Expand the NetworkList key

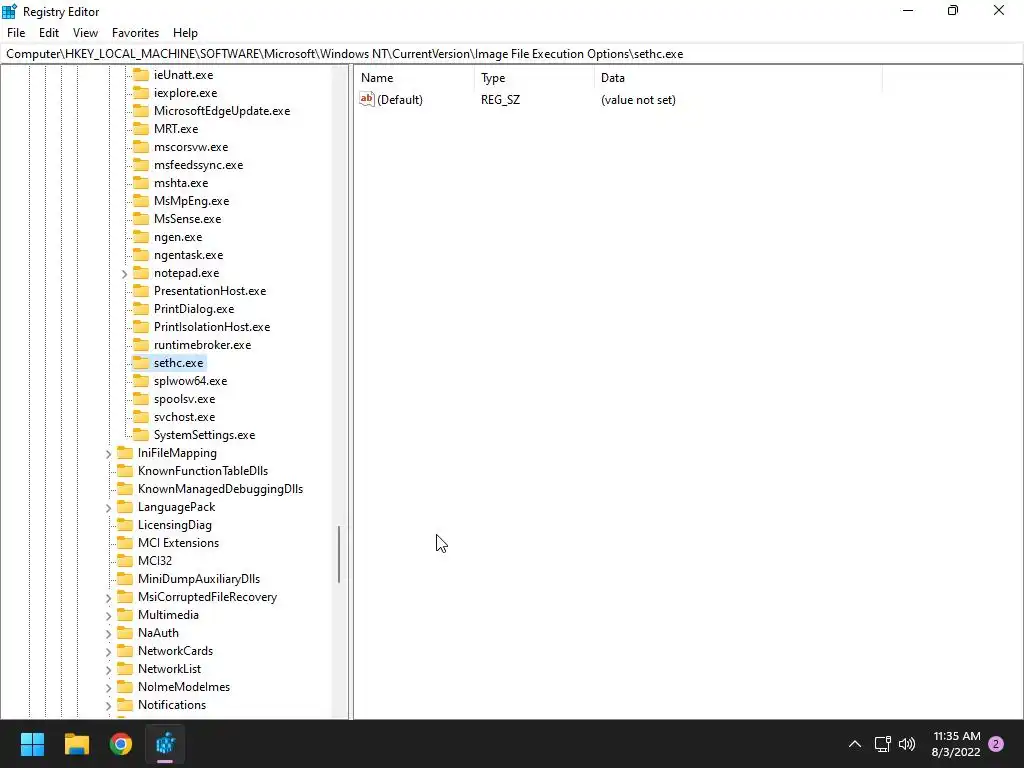click(x=108, y=669)
